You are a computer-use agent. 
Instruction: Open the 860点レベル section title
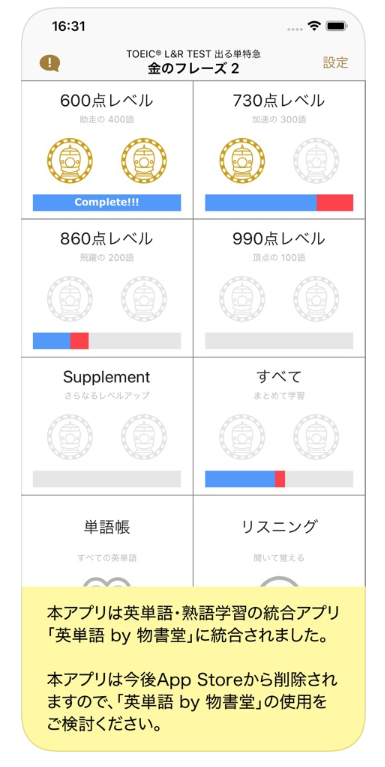(107, 239)
